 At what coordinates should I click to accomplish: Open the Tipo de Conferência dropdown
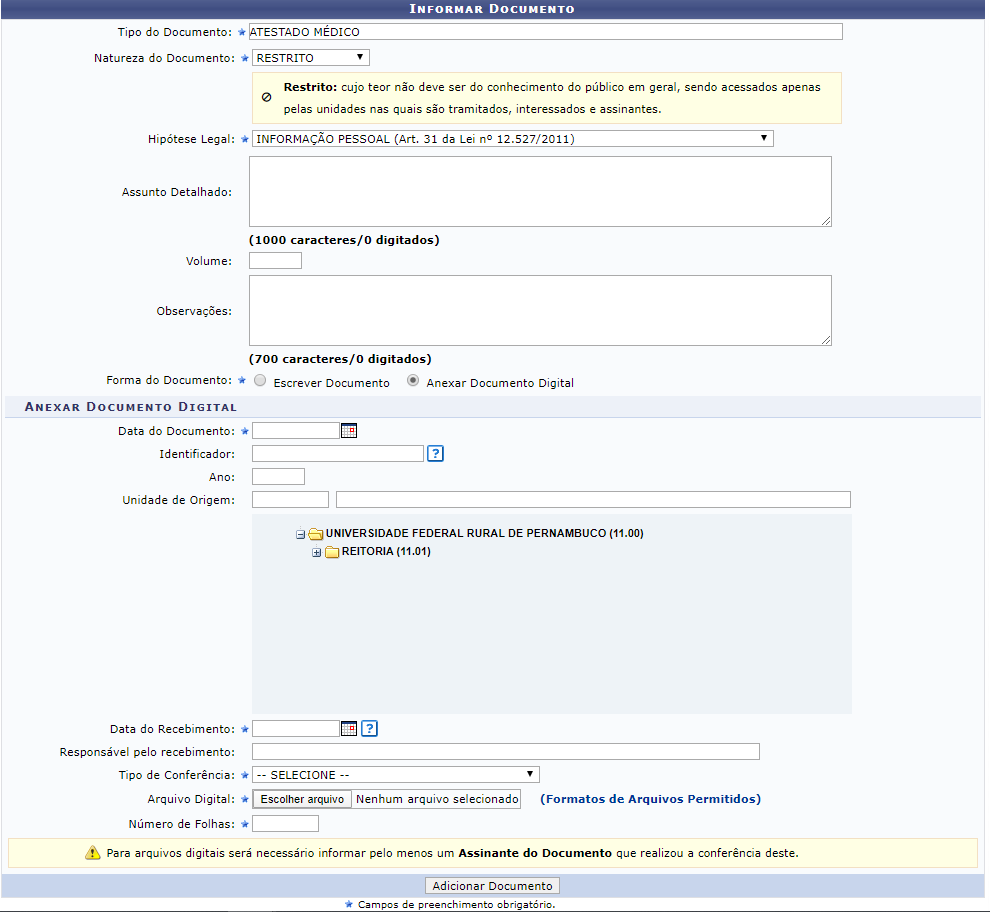pyautogui.click(x=394, y=775)
